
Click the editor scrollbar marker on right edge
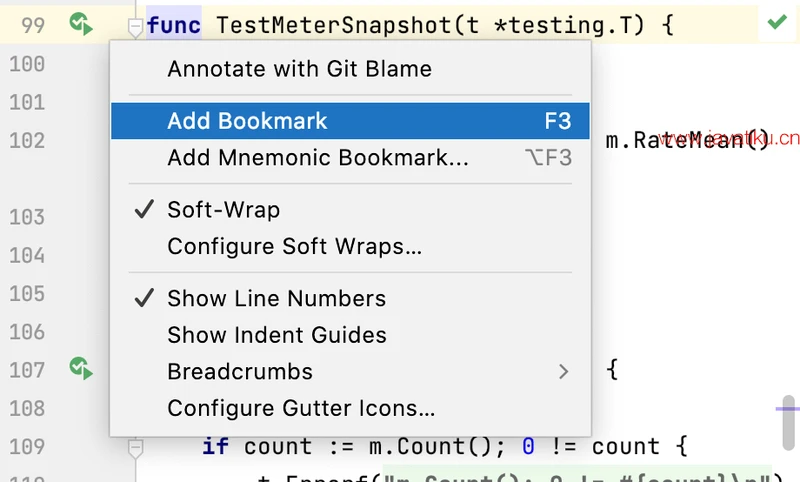click(x=789, y=418)
